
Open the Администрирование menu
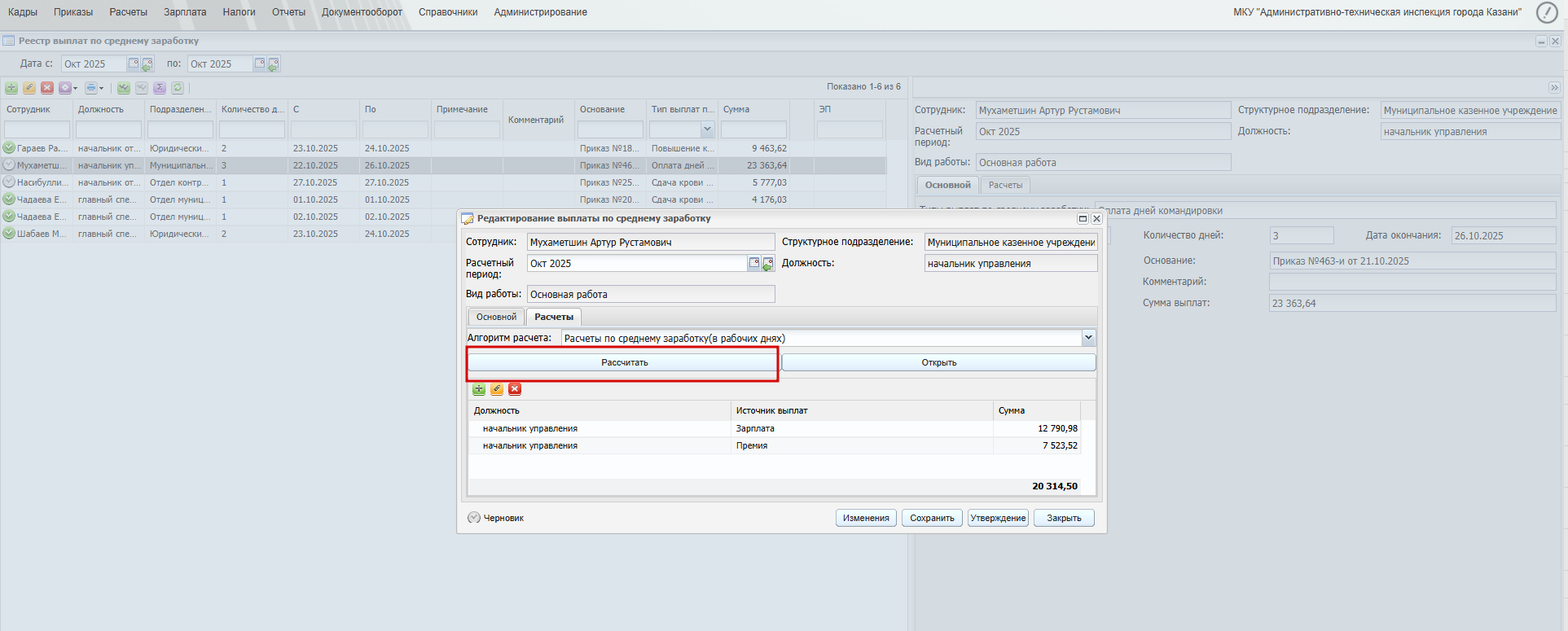[x=540, y=12]
